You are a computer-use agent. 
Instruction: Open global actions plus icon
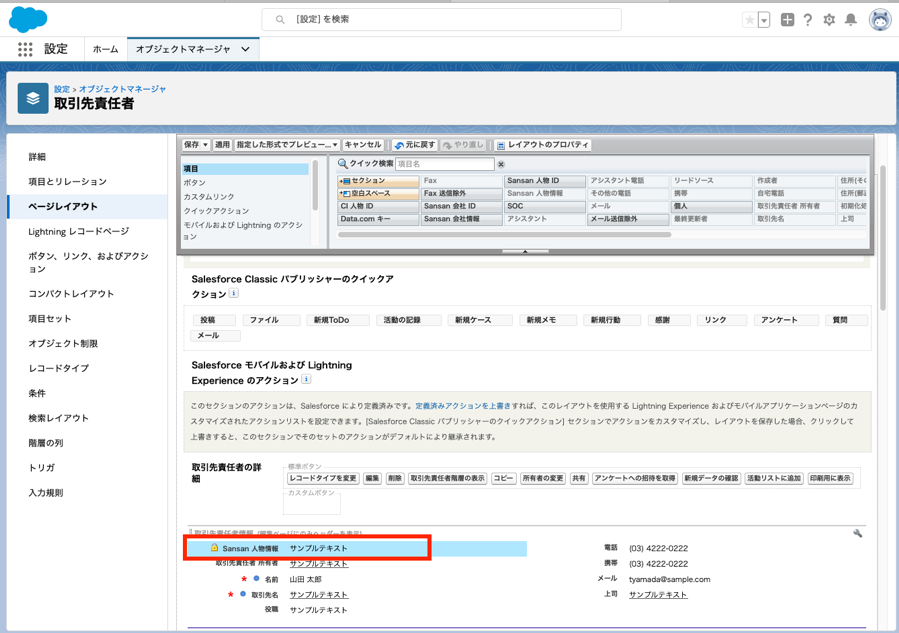[787, 20]
